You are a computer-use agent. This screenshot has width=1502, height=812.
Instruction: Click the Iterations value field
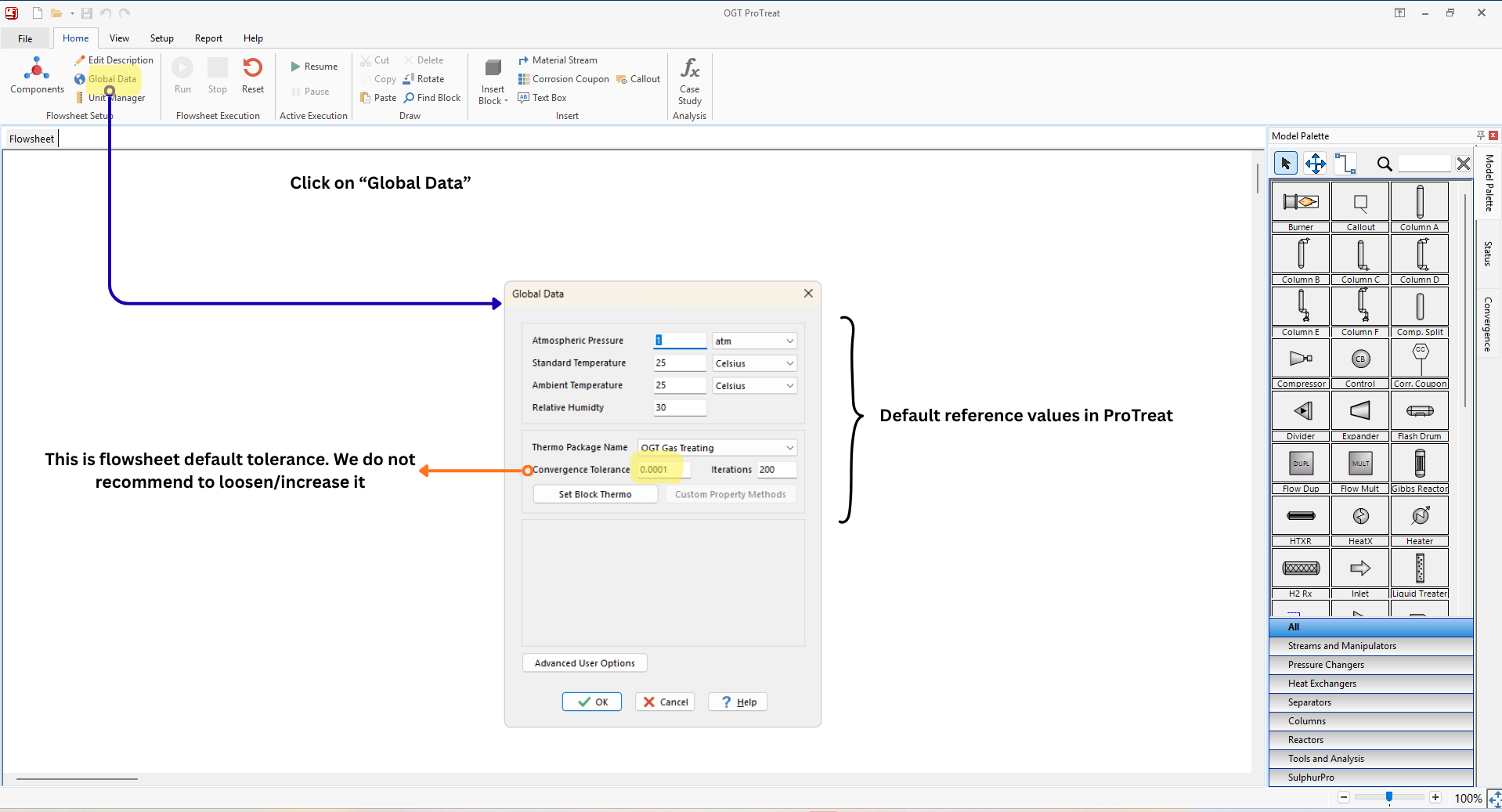(777, 470)
